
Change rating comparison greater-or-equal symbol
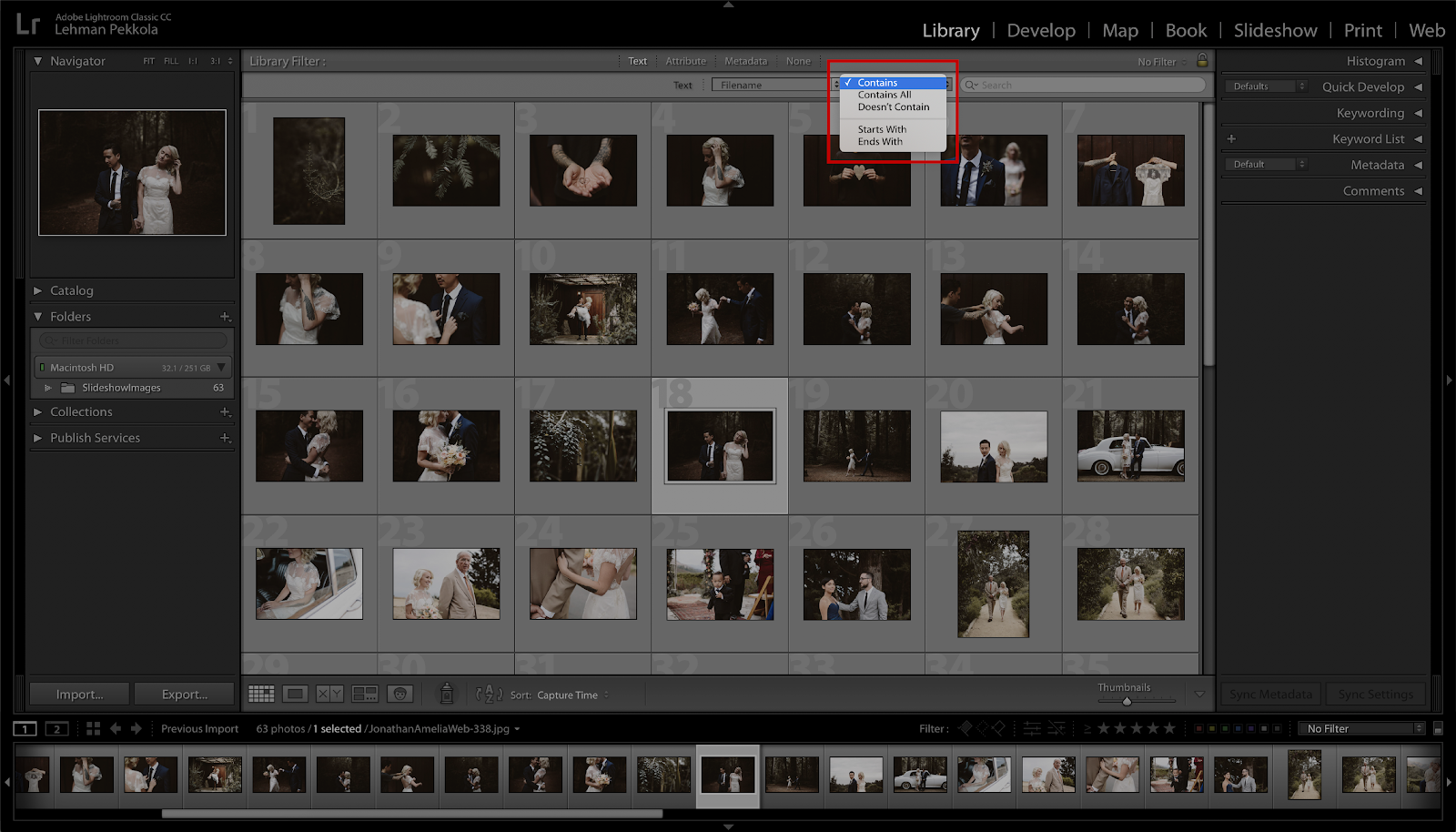1087,728
